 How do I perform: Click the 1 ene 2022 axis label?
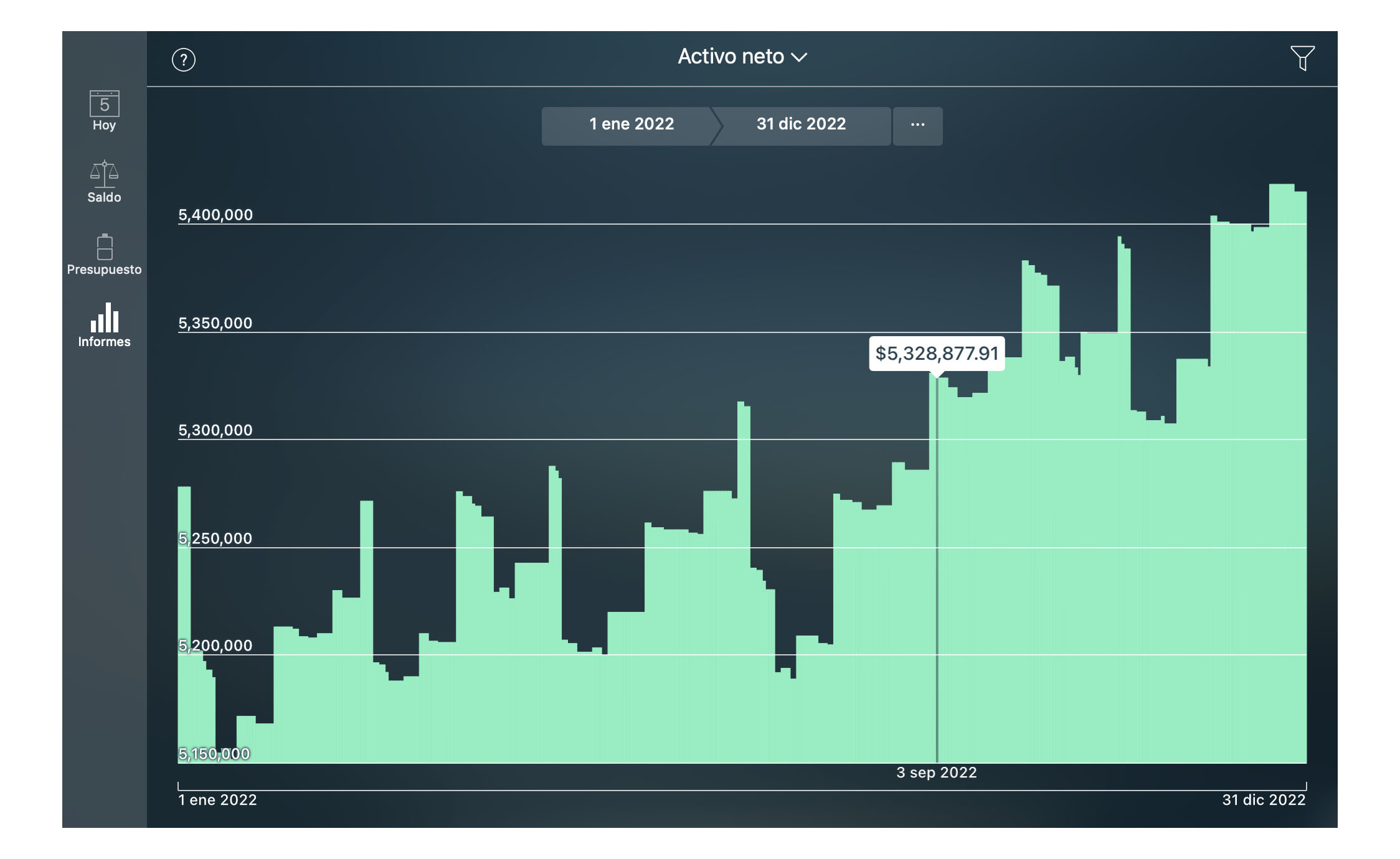pos(216,800)
